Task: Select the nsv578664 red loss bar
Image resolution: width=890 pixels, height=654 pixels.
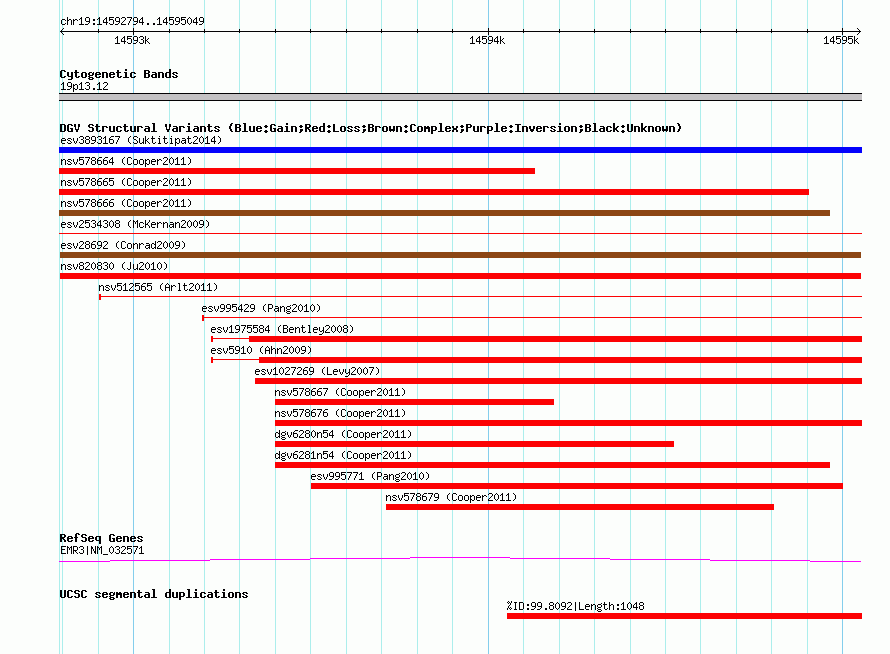Action: coord(297,171)
